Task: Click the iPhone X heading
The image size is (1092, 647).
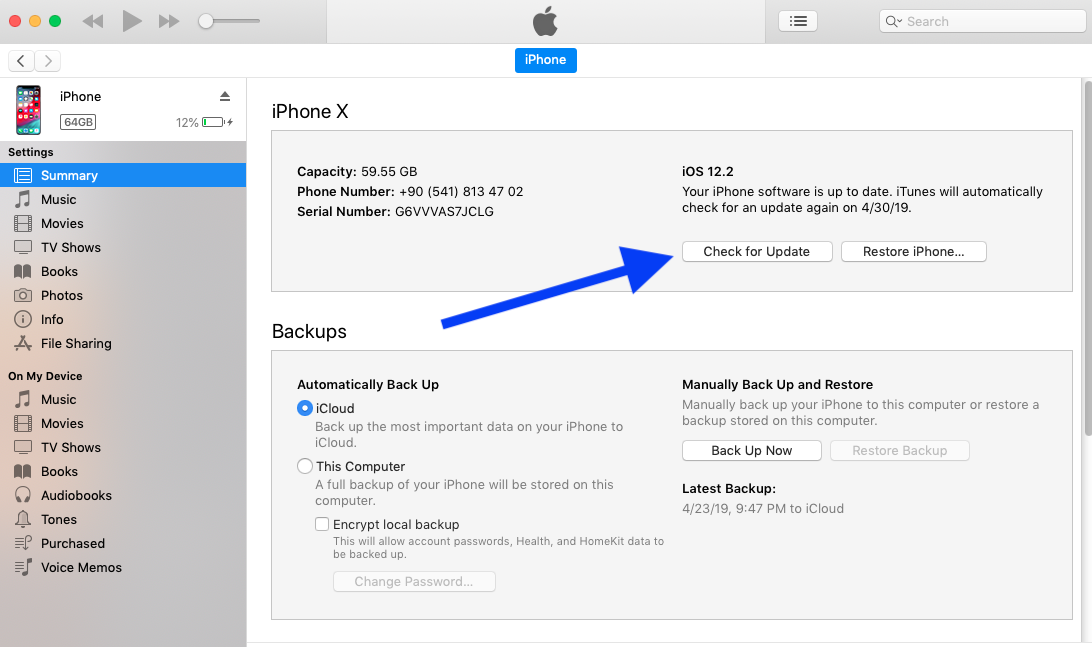Action: (x=310, y=111)
